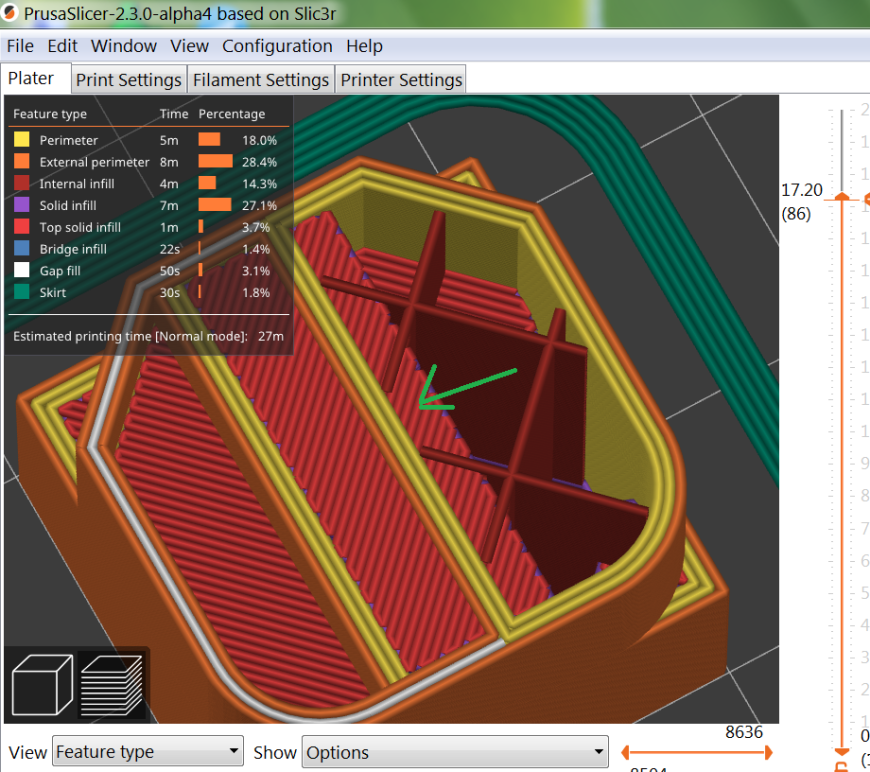This screenshot has width=870, height=772.
Task: Click the bottom vertical layer slider thumb
Action: click(x=842, y=751)
